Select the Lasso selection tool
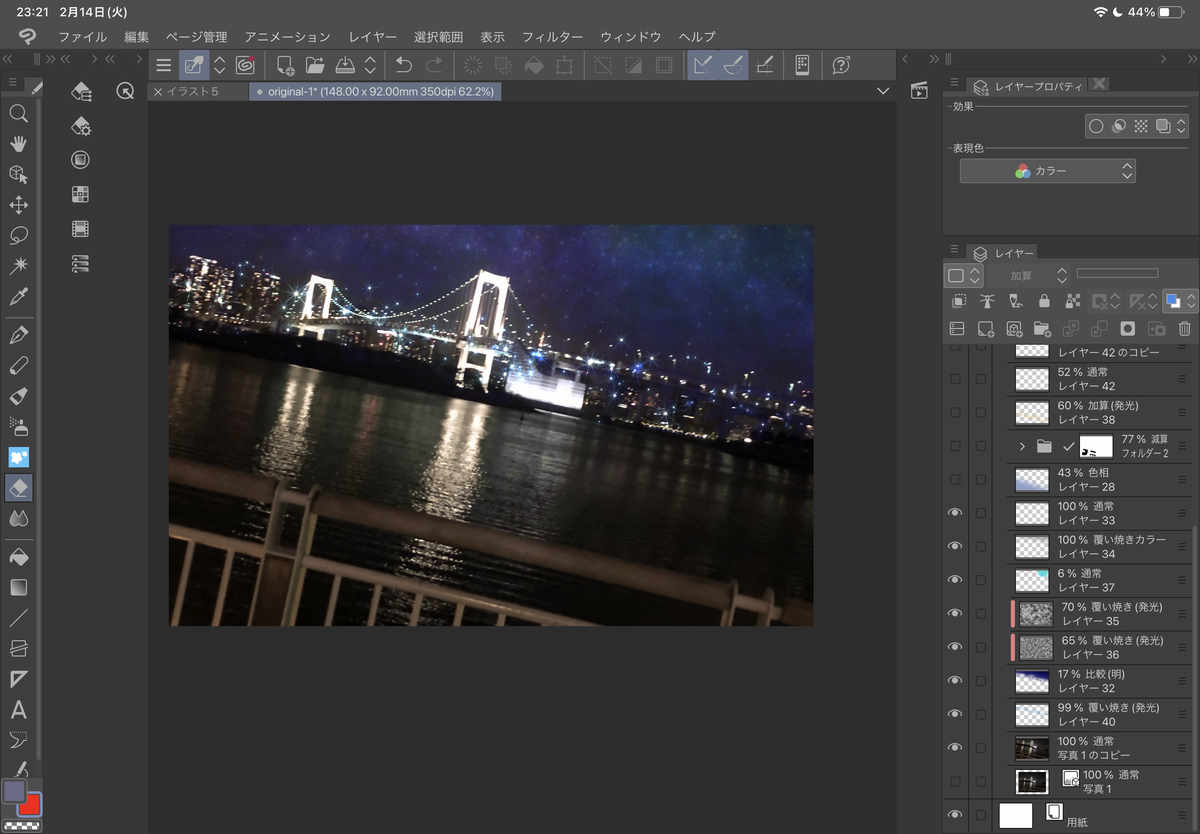Viewport: 1200px width, 834px height. (x=18, y=236)
